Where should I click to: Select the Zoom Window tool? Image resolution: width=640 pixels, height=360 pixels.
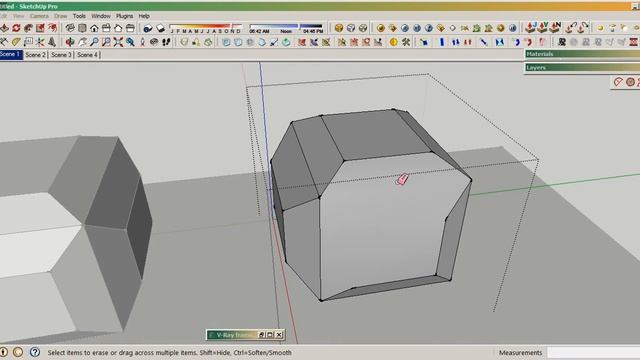(106, 42)
